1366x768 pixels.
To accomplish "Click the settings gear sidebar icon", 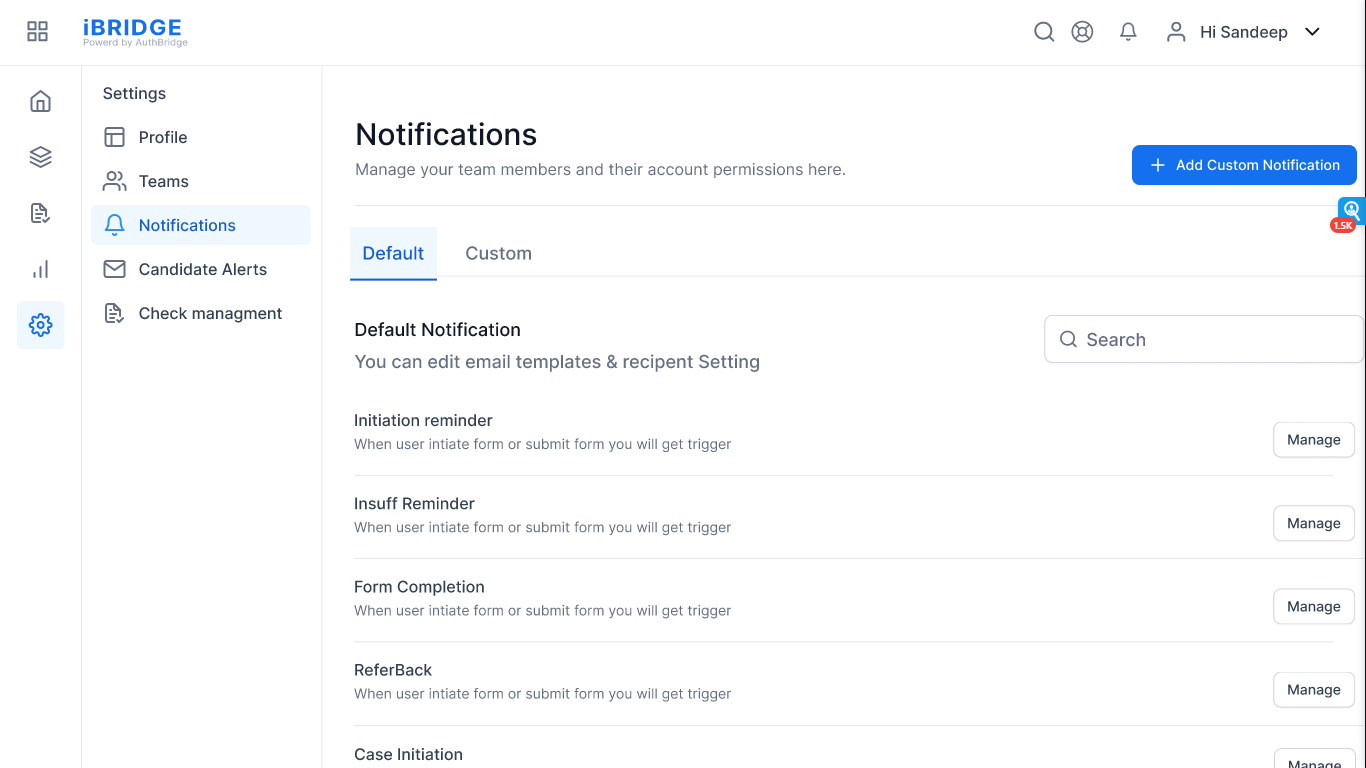I will [x=40, y=325].
